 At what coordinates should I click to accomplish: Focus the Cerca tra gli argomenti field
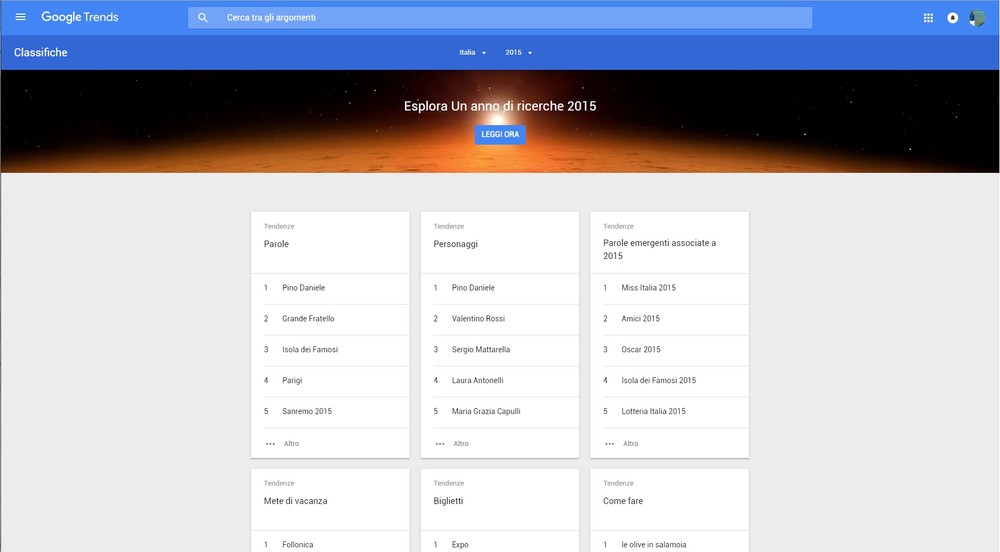[x=500, y=18]
